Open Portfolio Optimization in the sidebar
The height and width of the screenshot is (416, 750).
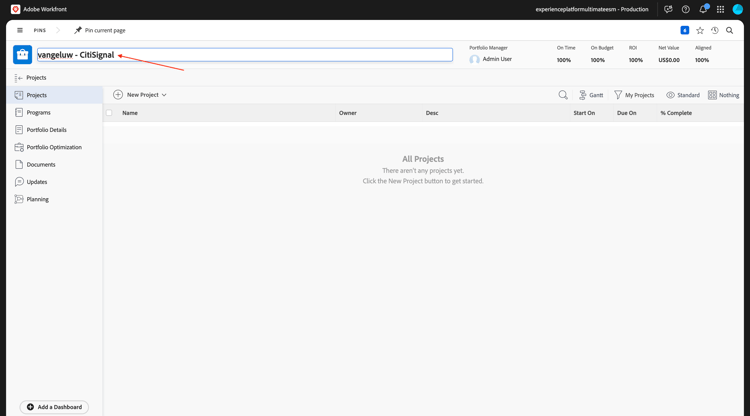55,147
